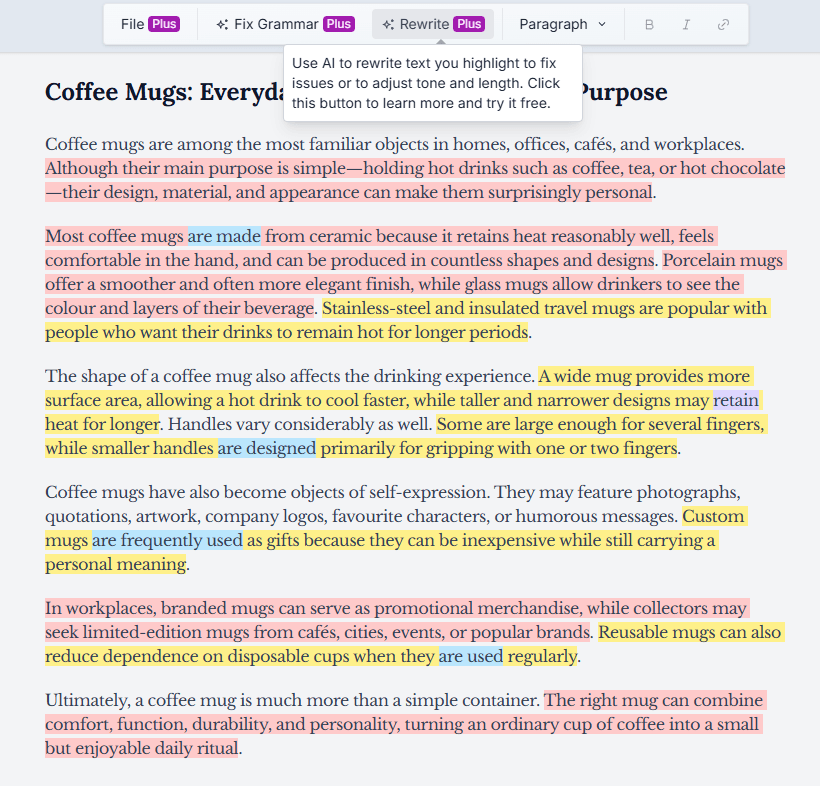This screenshot has width=820, height=786.
Task: Click the sentence starting "They may feature photographs"
Action: [x=393, y=504]
